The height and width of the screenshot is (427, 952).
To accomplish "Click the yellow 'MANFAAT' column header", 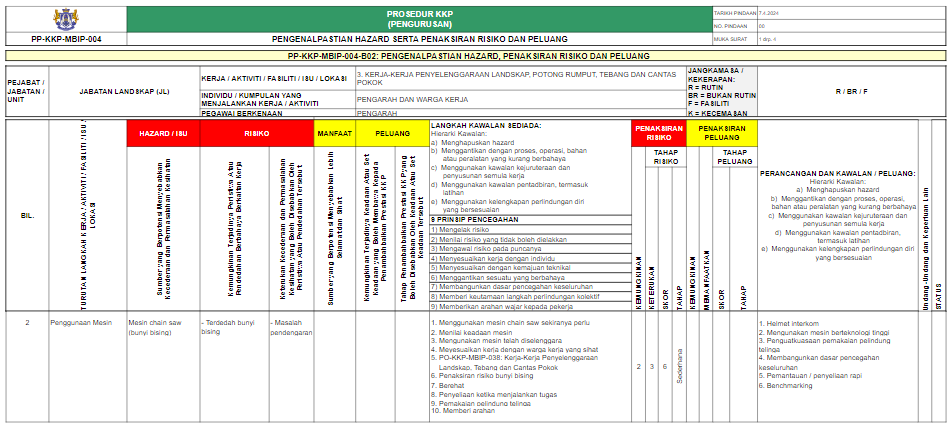I will (335, 134).
